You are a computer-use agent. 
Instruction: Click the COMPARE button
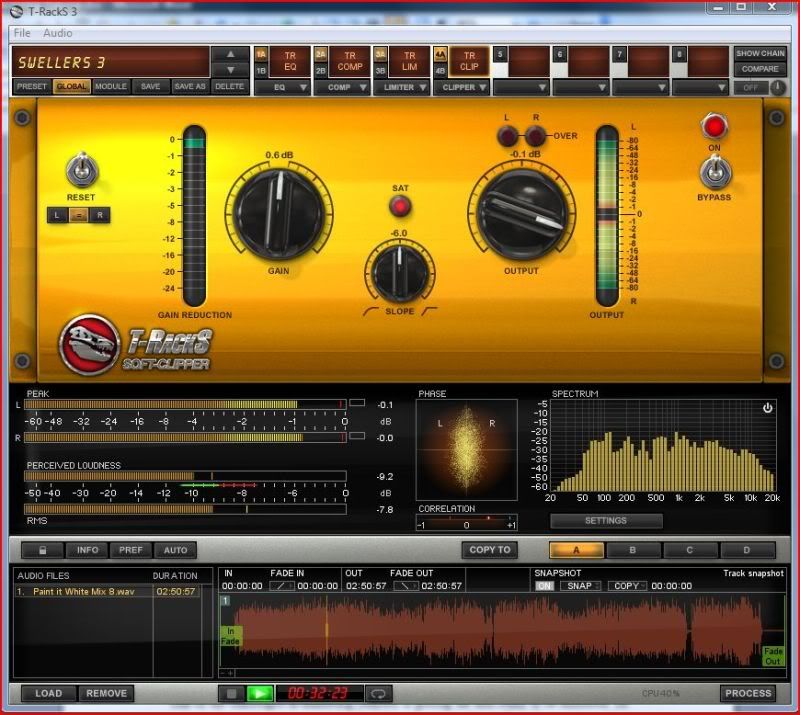coord(760,69)
